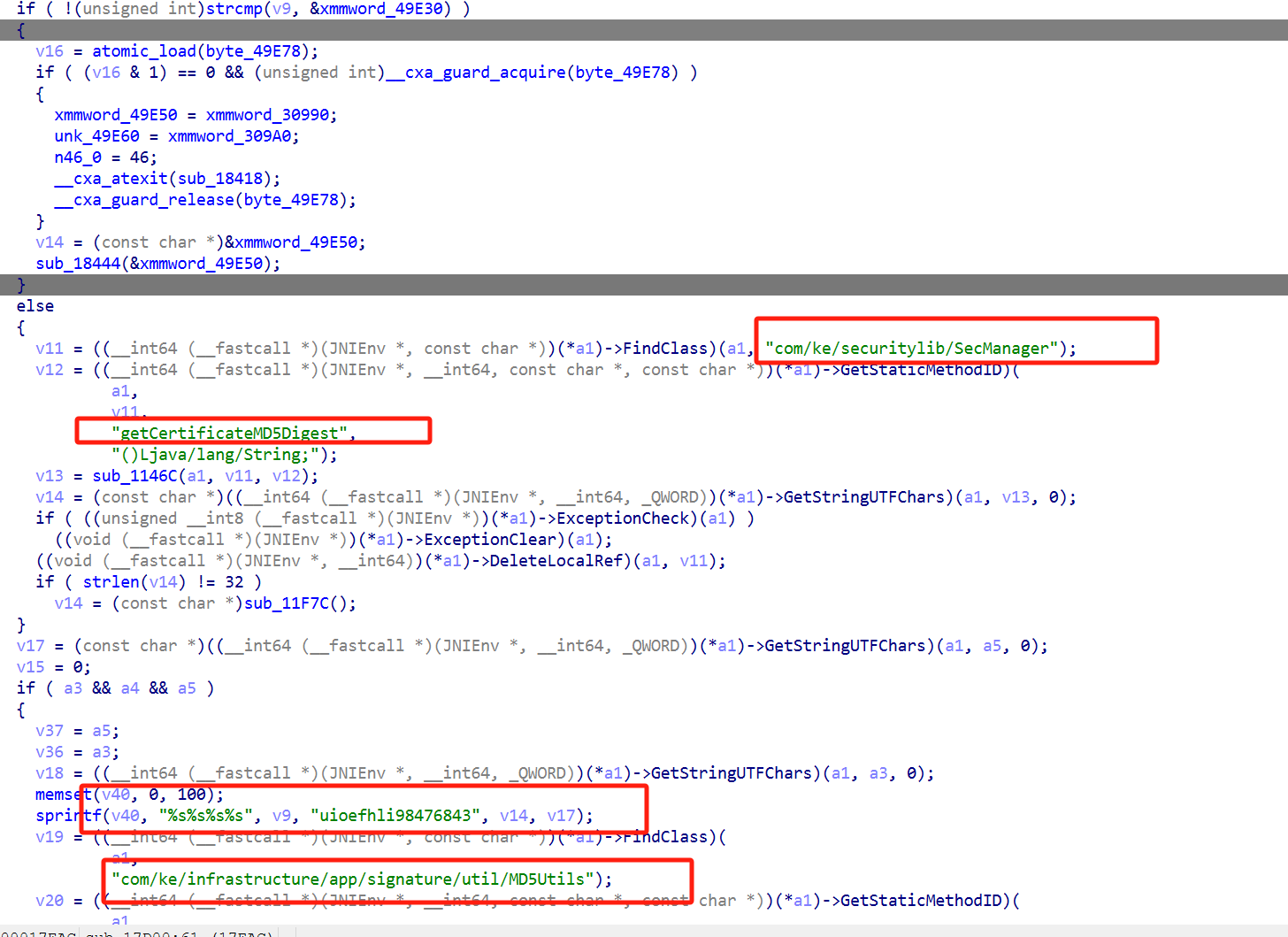This screenshot has height=937, width=1288.
Task: Click the sprintf function call
Action: click(x=68, y=816)
